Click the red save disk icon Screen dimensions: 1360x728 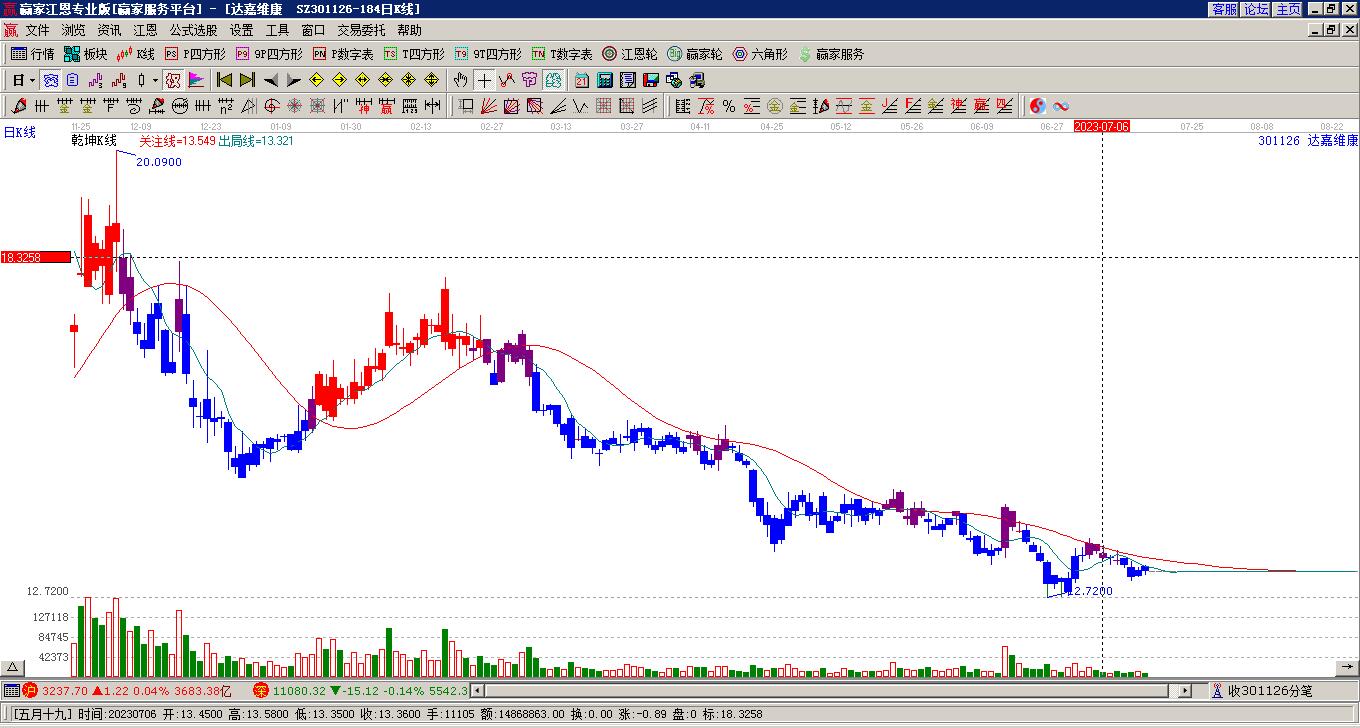pyautogui.click(x=651, y=80)
